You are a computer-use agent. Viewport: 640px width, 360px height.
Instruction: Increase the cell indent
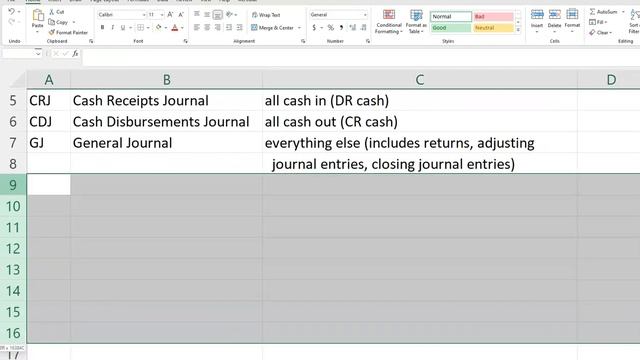(239, 28)
